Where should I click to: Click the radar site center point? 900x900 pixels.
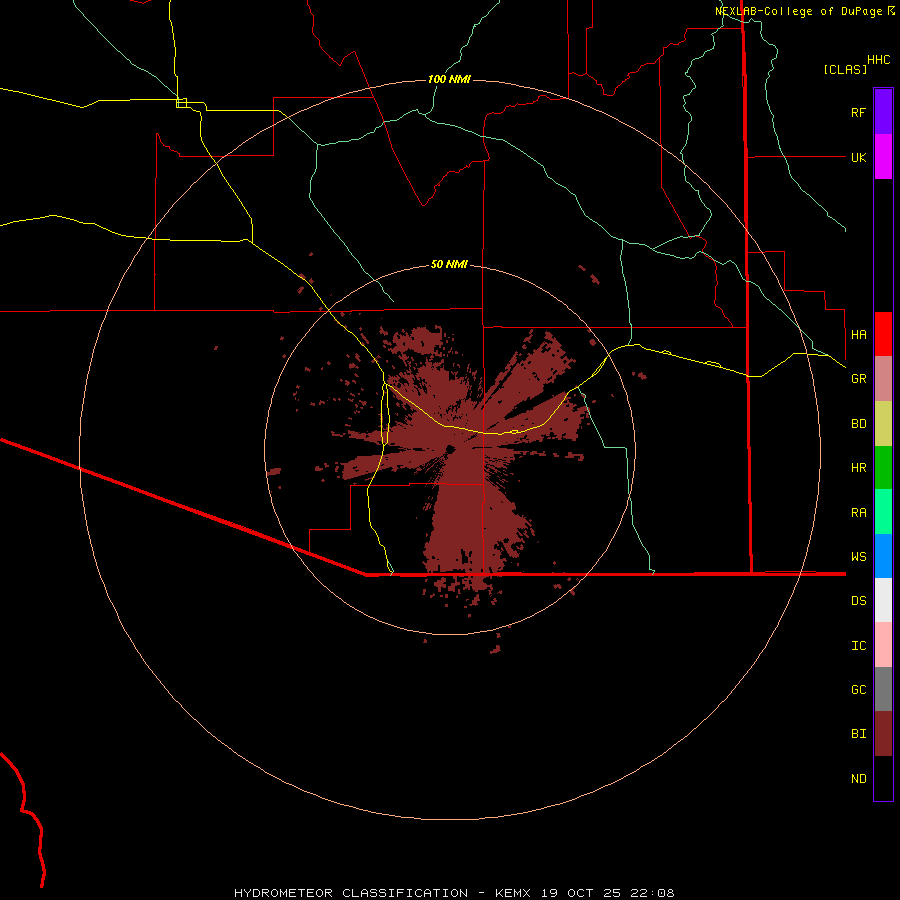click(x=450, y=449)
